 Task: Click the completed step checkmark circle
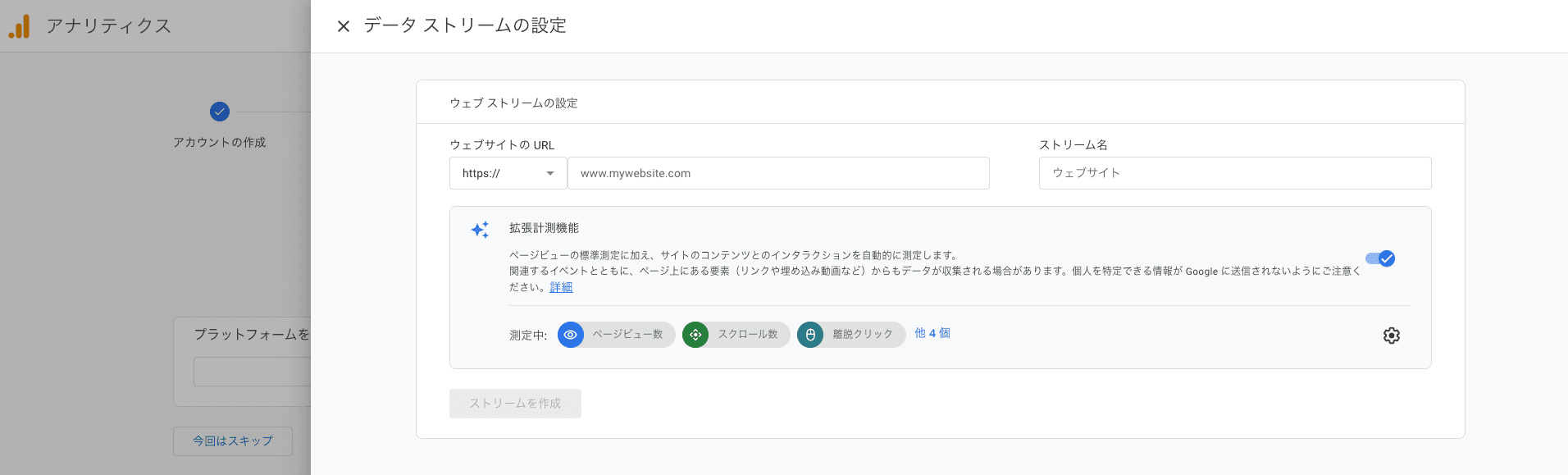click(x=219, y=112)
